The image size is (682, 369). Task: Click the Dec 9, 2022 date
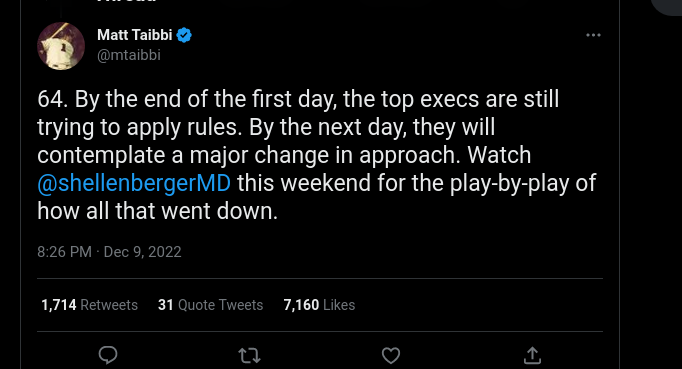(142, 252)
